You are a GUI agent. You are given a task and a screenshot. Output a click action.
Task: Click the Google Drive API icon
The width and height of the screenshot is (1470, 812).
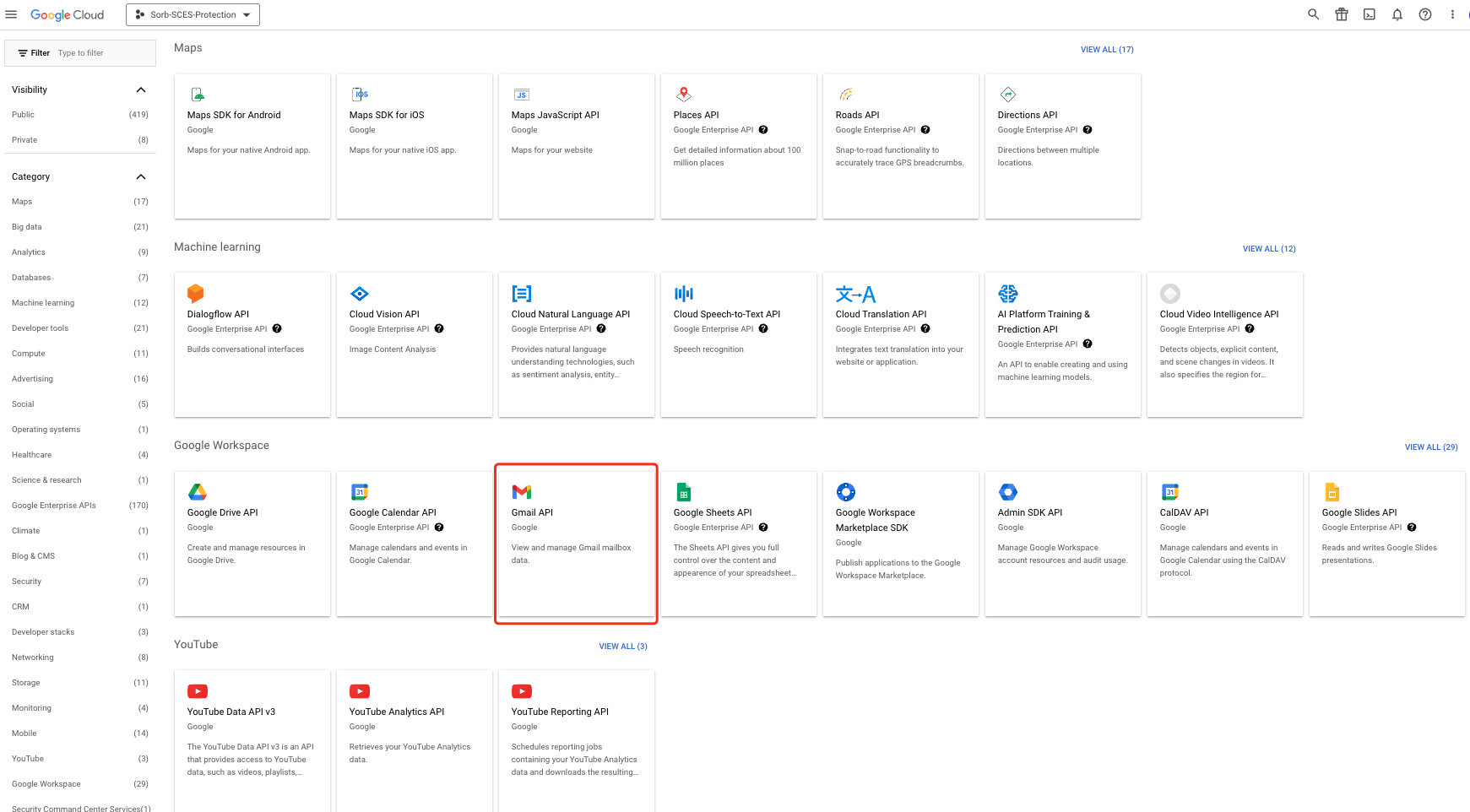coord(198,491)
